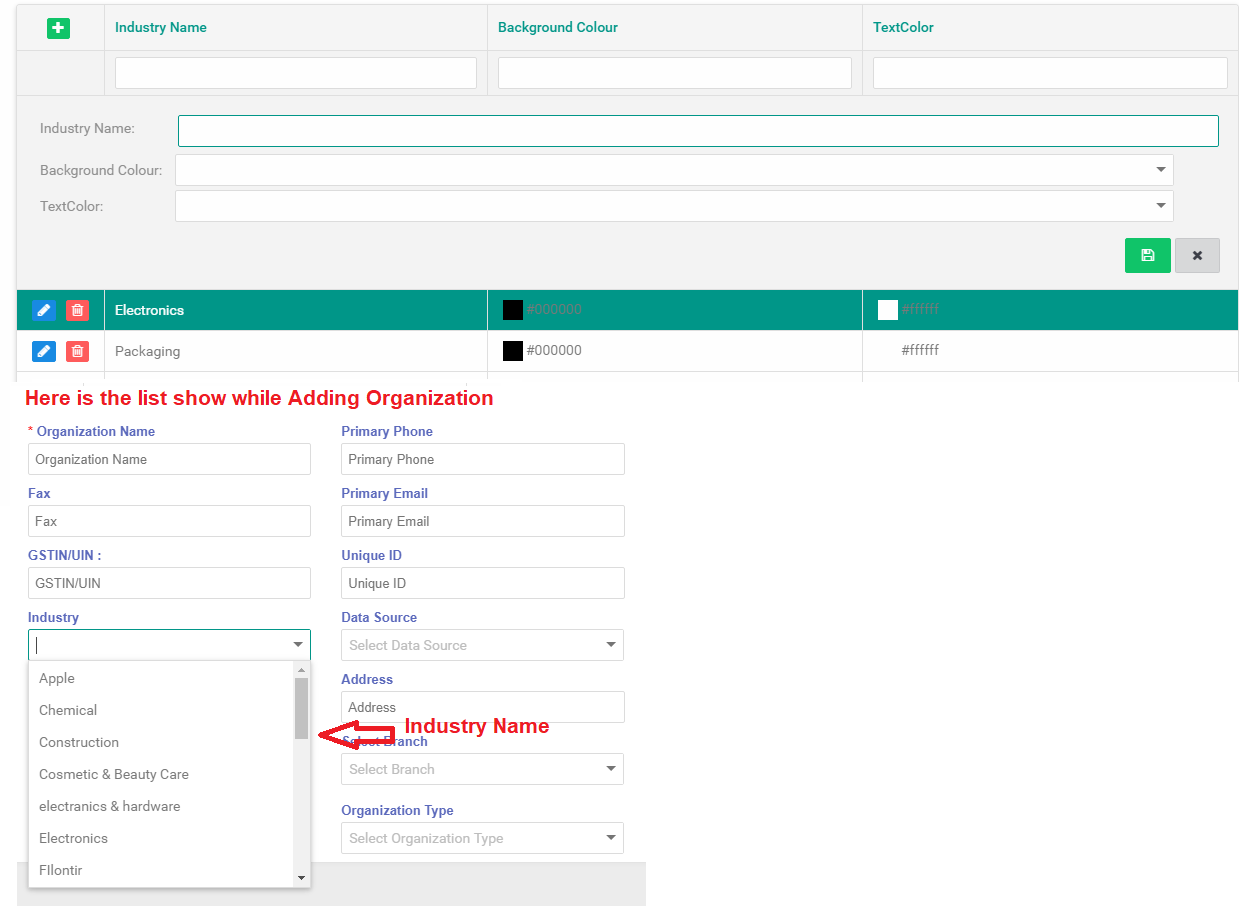
Task: Edit the Electronics row with pencil icon
Action: (43, 310)
